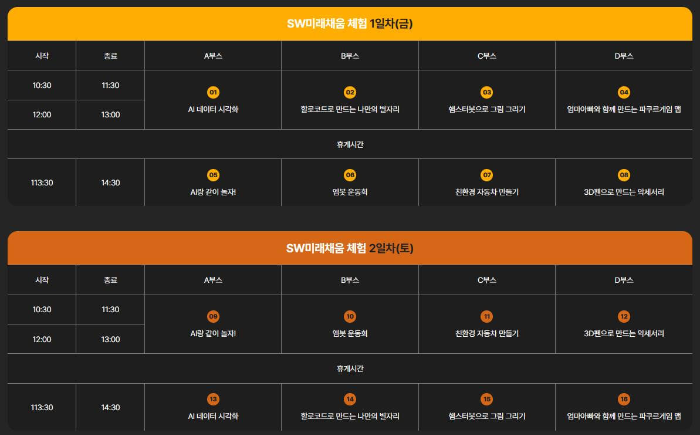
Task: Click the C부스 header in 1일차 table
Action: point(487,56)
